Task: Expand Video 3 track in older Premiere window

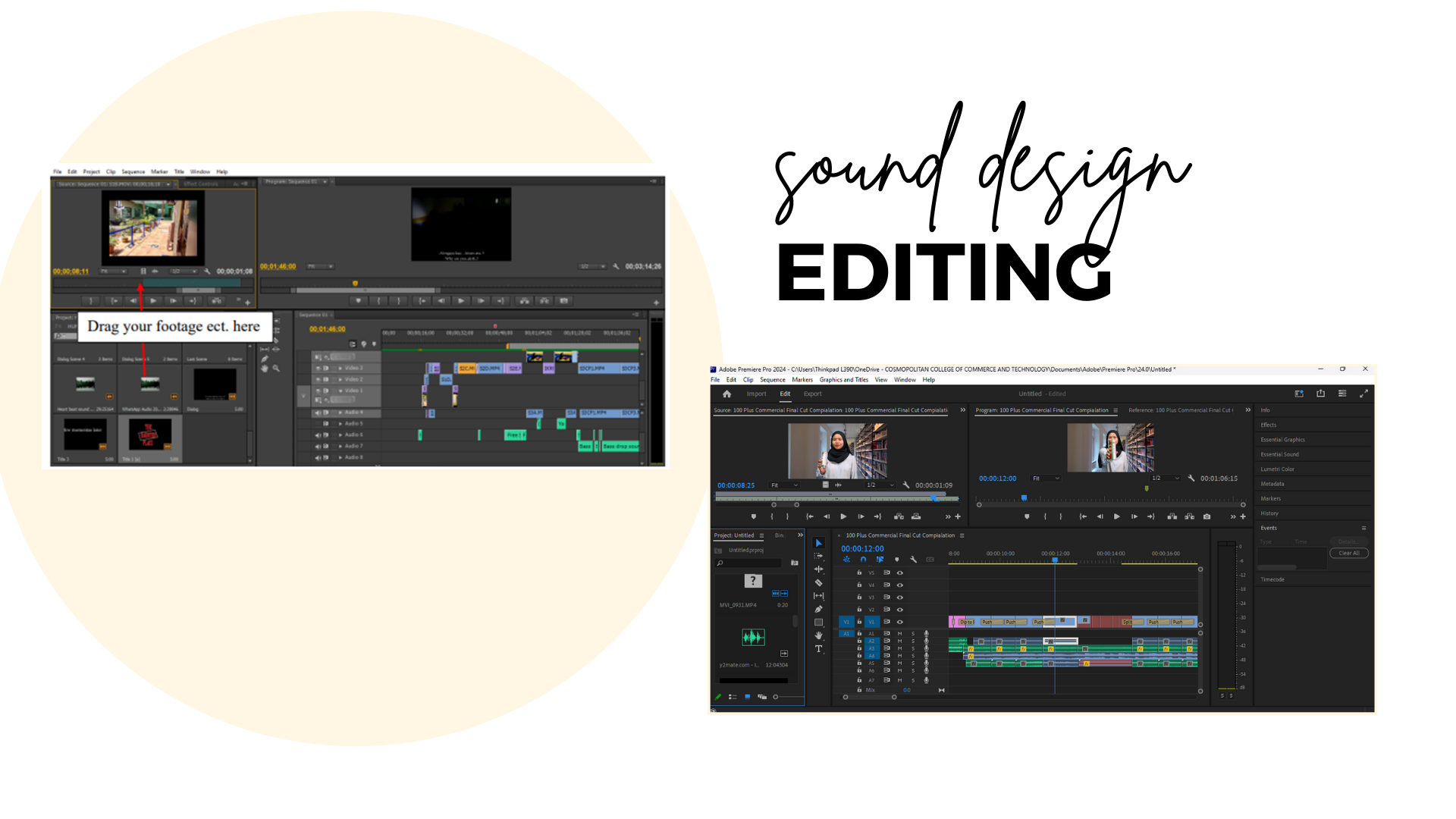Action: (340, 368)
